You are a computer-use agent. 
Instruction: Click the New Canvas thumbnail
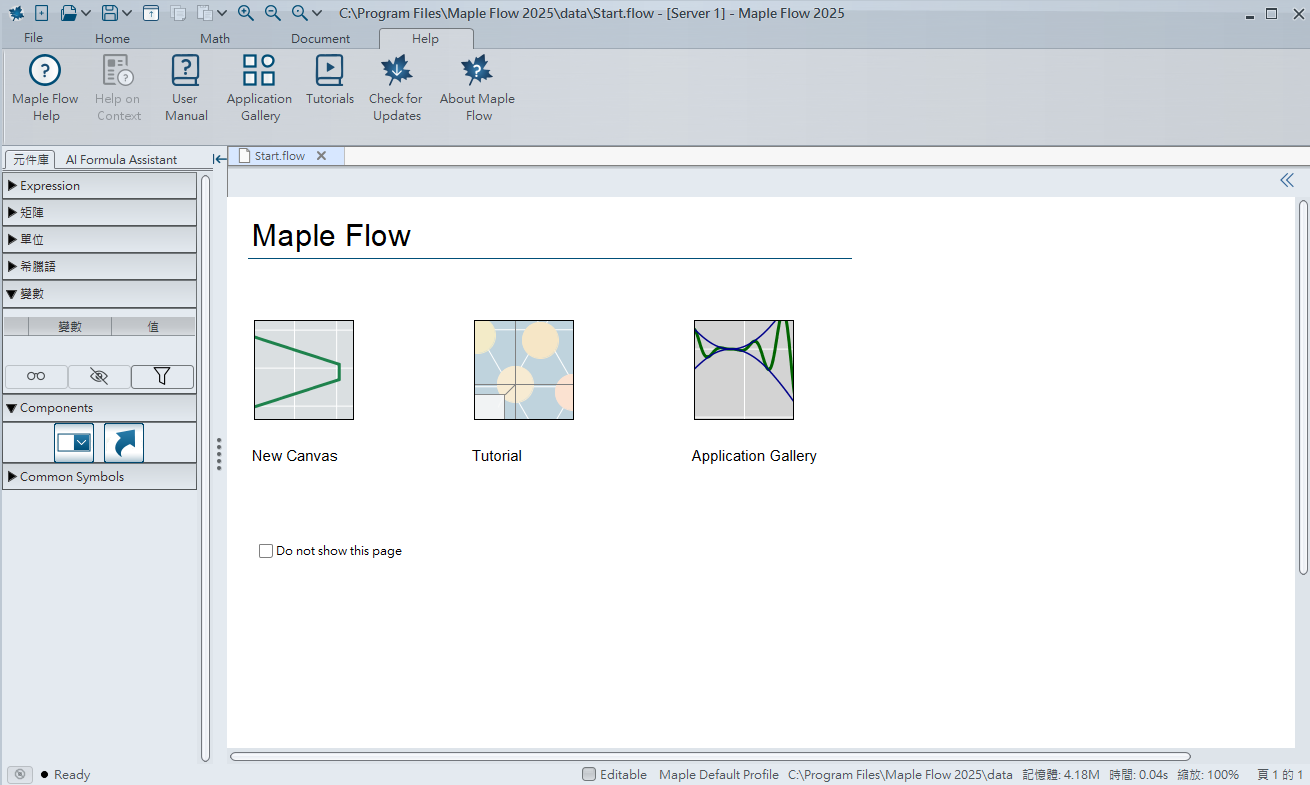point(304,370)
